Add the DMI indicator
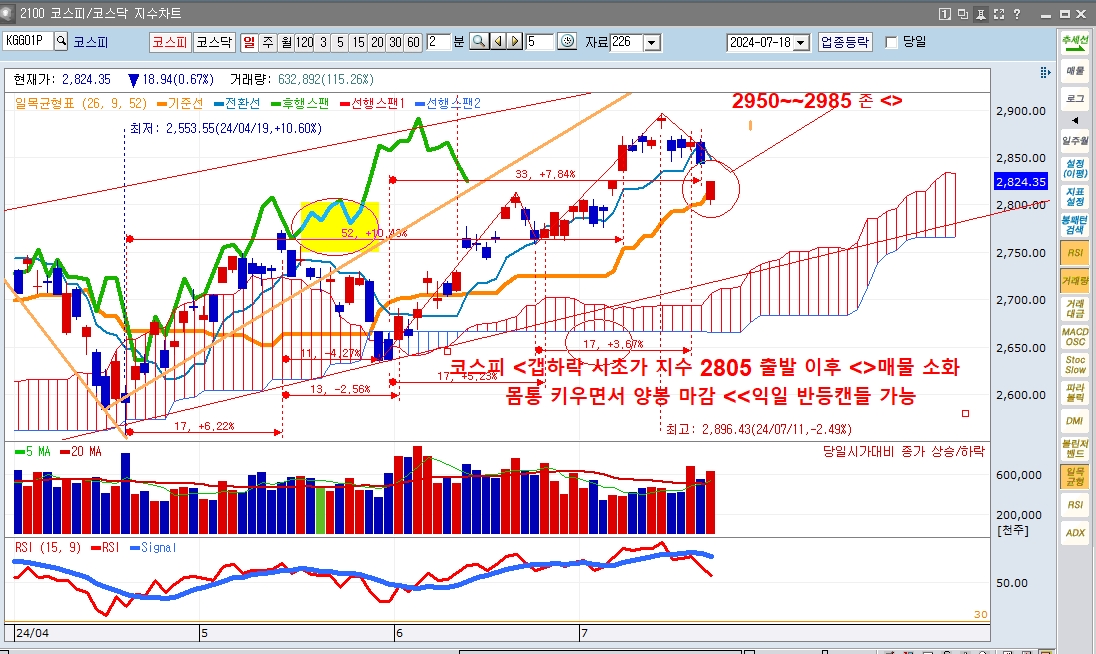 (1075, 420)
